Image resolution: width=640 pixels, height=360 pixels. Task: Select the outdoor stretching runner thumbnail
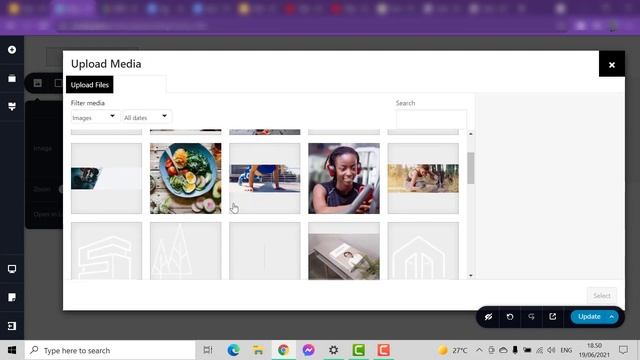(x=423, y=178)
